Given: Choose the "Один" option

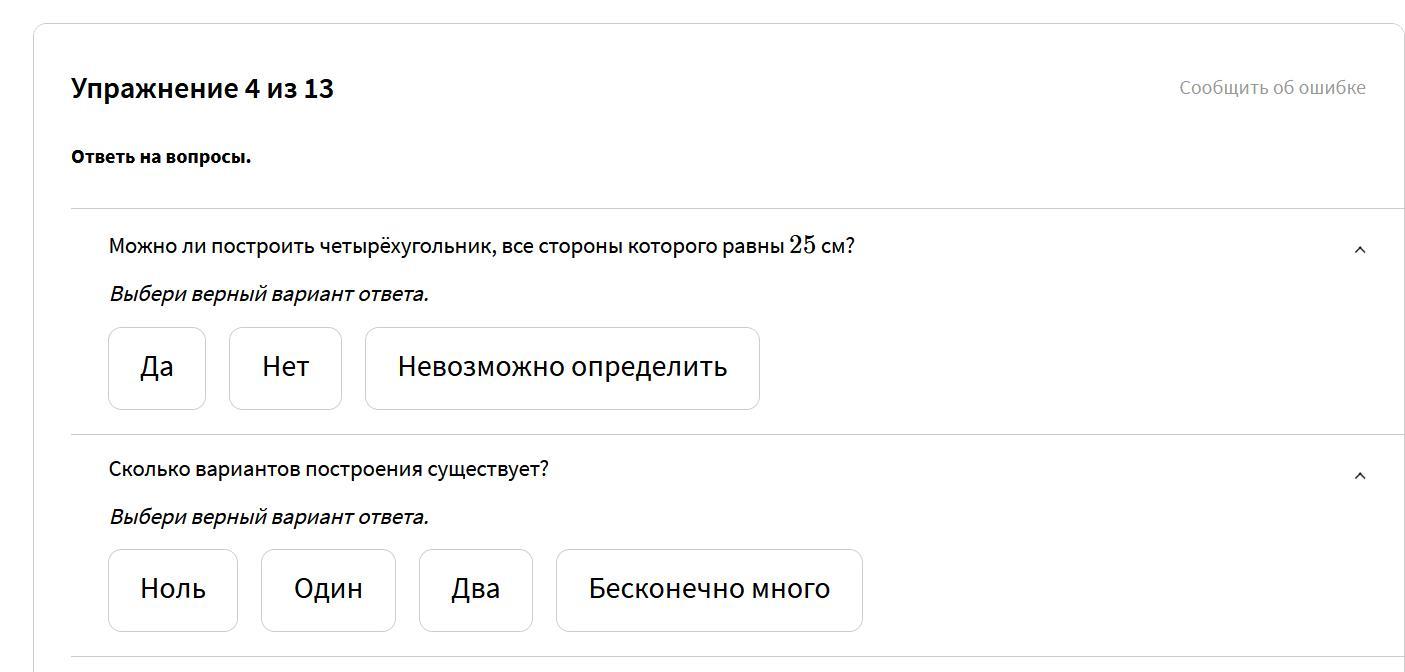Looking at the screenshot, I should (328, 590).
